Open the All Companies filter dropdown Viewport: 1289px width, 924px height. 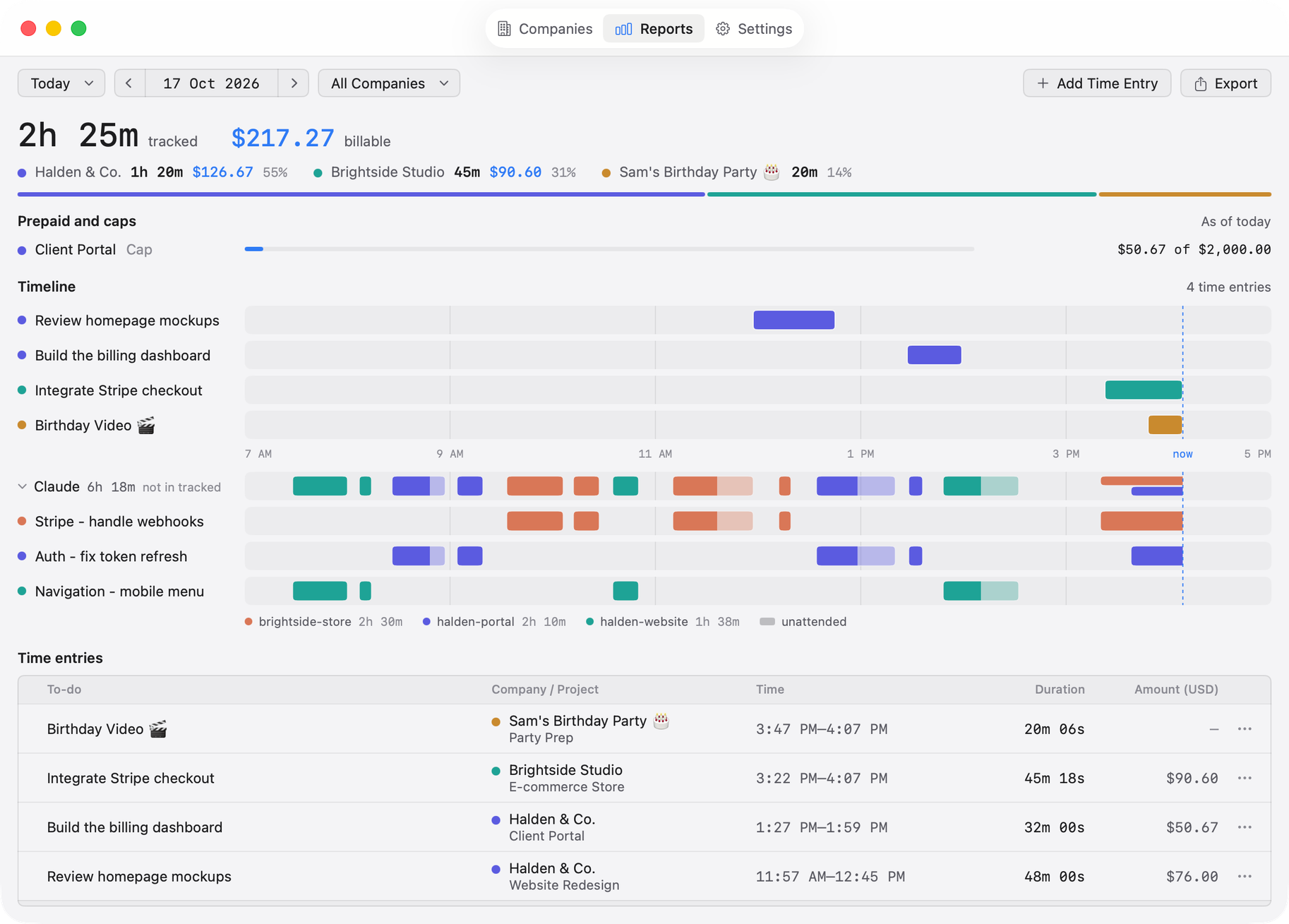point(389,83)
